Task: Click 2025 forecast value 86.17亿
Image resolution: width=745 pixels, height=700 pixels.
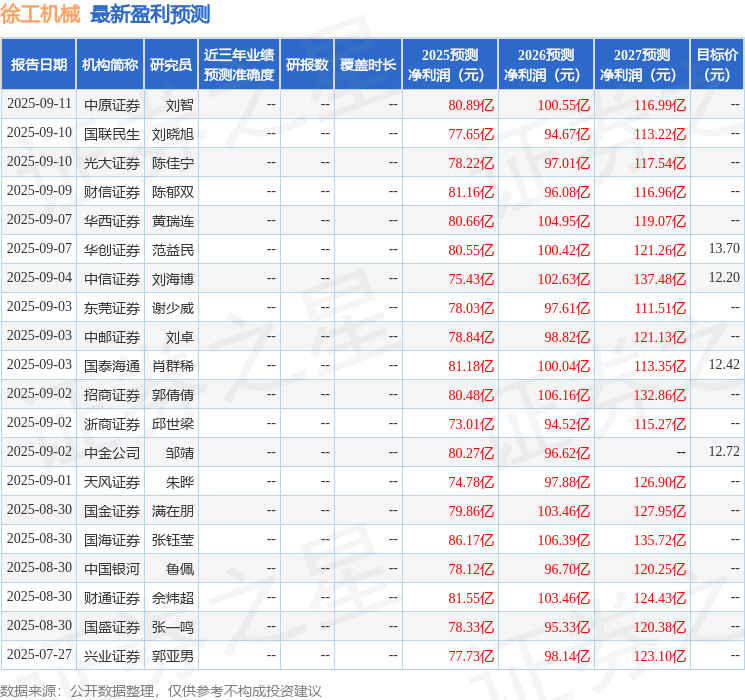Action: (471, 540)
